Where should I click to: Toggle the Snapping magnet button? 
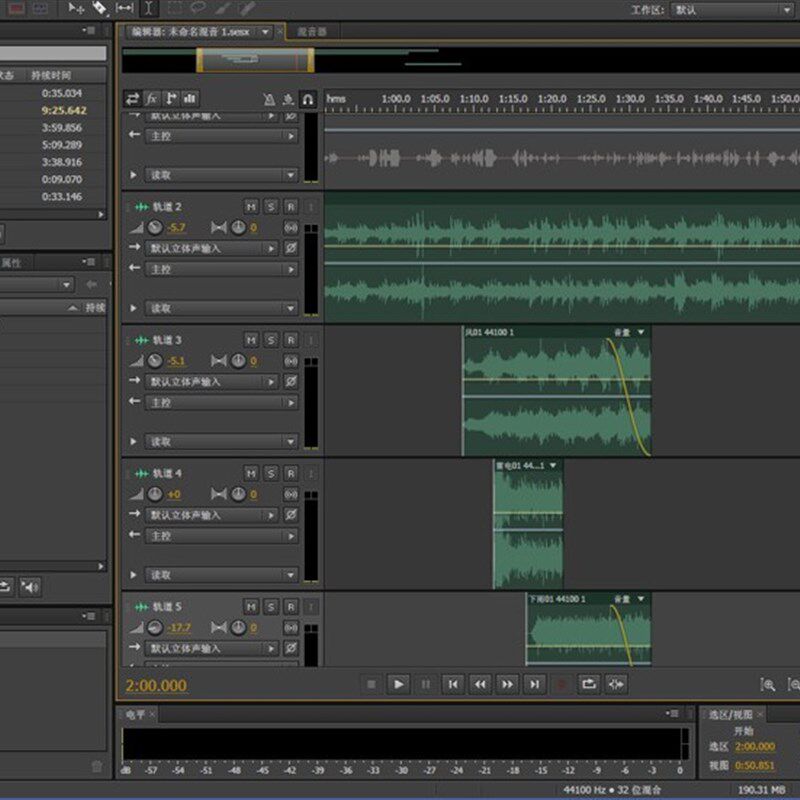click(308, 99)
